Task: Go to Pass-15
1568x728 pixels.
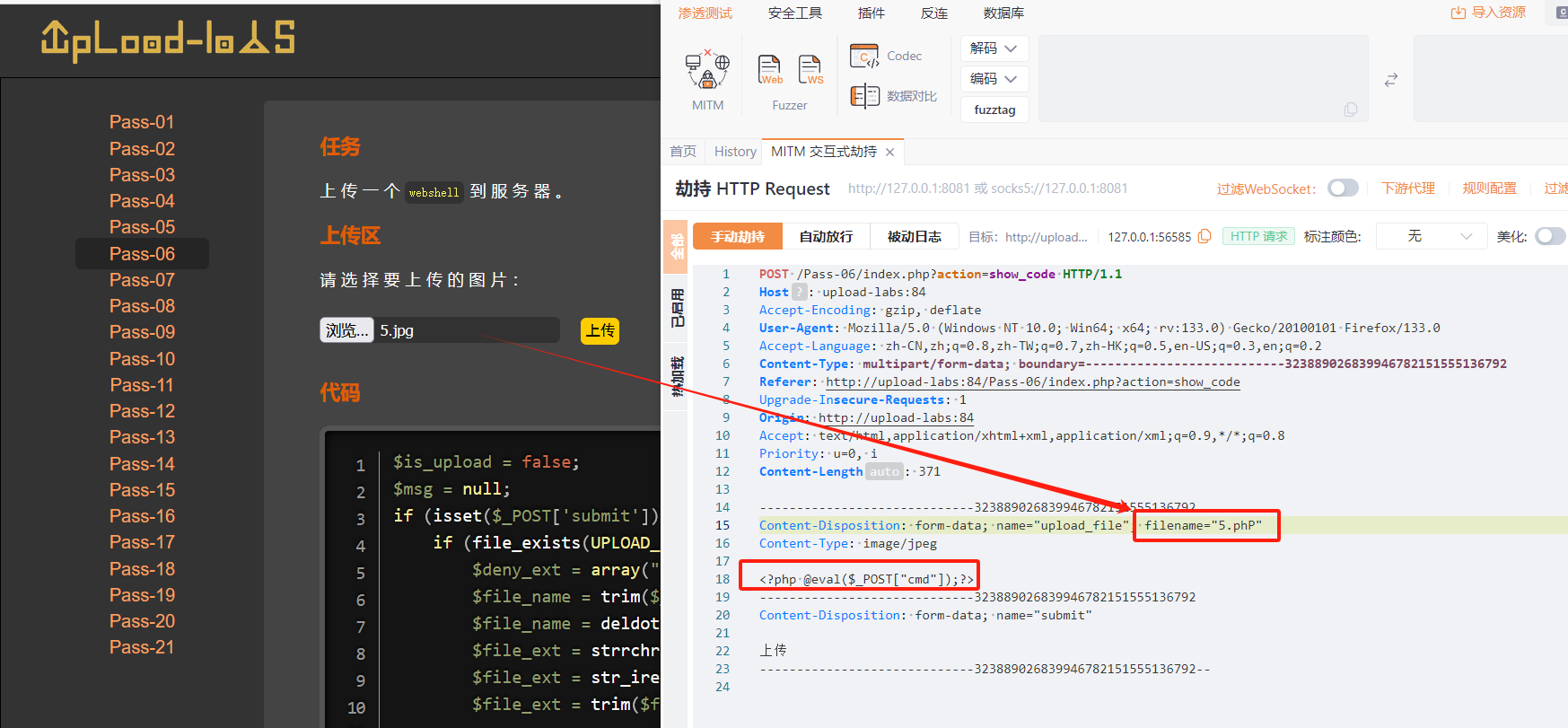Action: [x=142, y=490]
